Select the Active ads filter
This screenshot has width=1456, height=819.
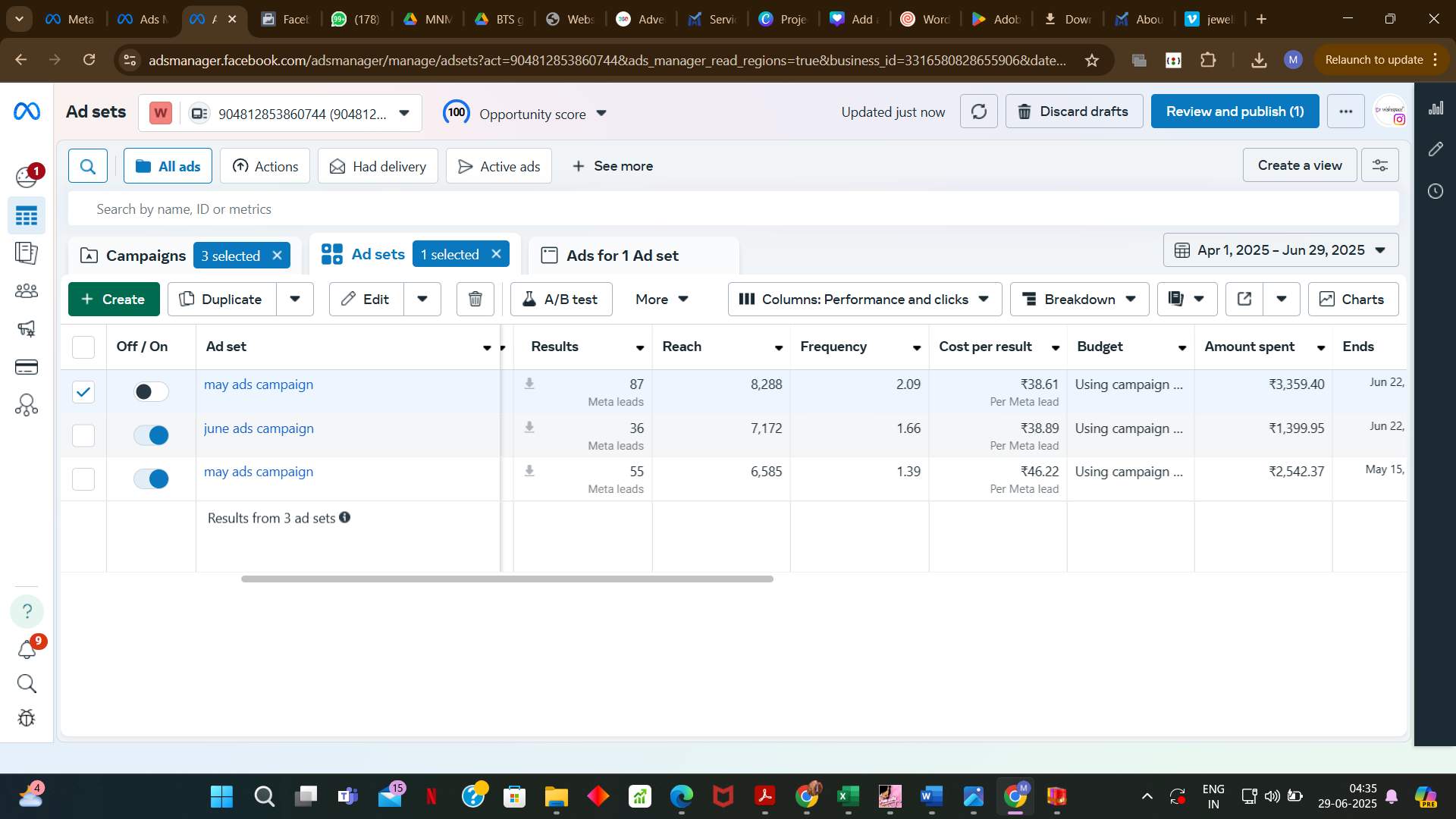point(499,166)
